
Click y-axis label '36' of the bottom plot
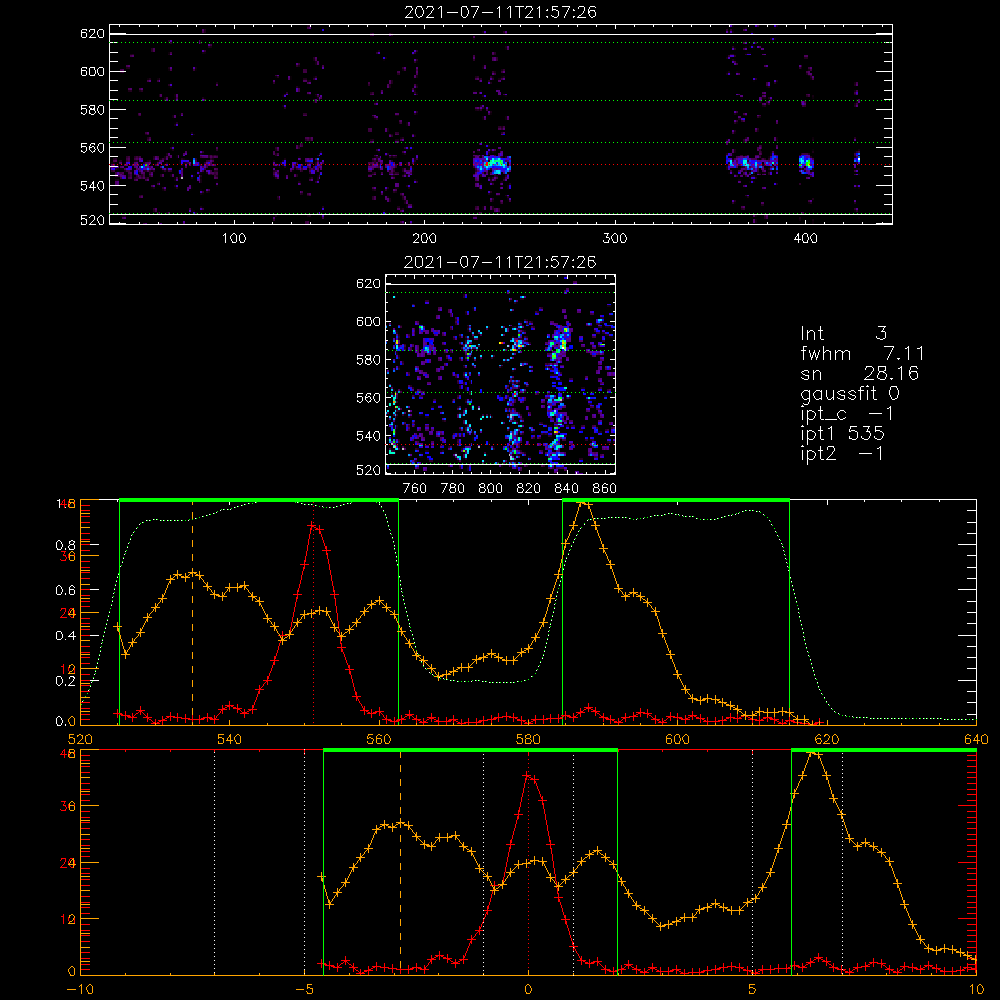pyautogui.click(x=68, y=806)
